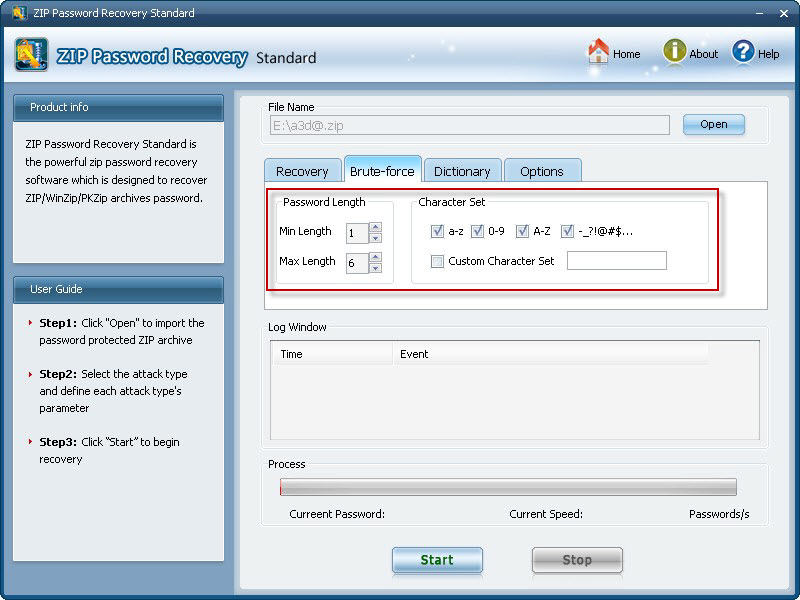The height and width of the screenshot is (600, 800).
Task: Click the Min Length value field
Action: (357, 233)
